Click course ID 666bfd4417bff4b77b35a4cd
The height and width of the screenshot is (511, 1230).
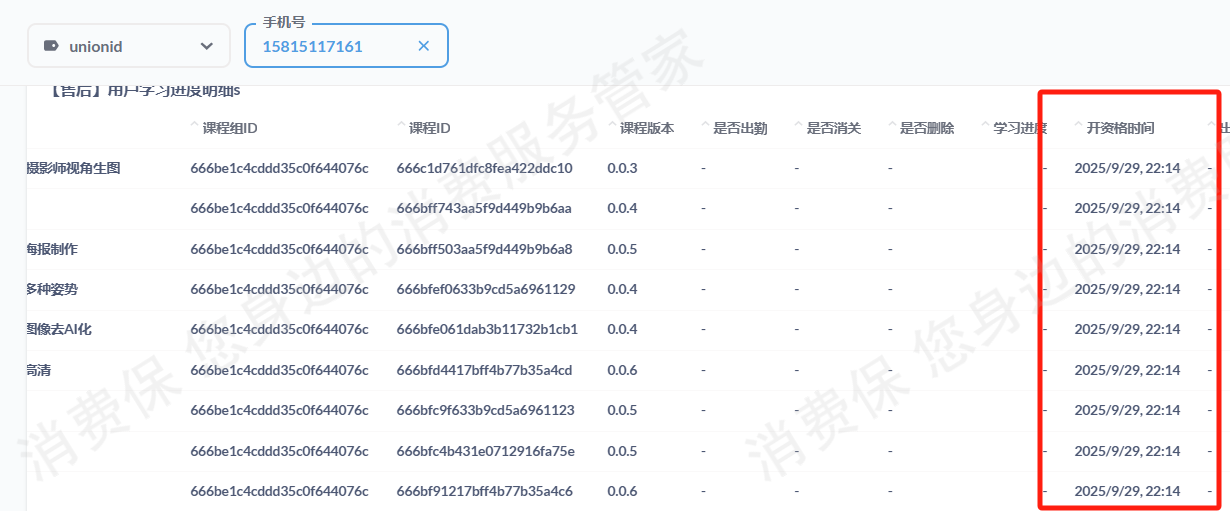484,370
